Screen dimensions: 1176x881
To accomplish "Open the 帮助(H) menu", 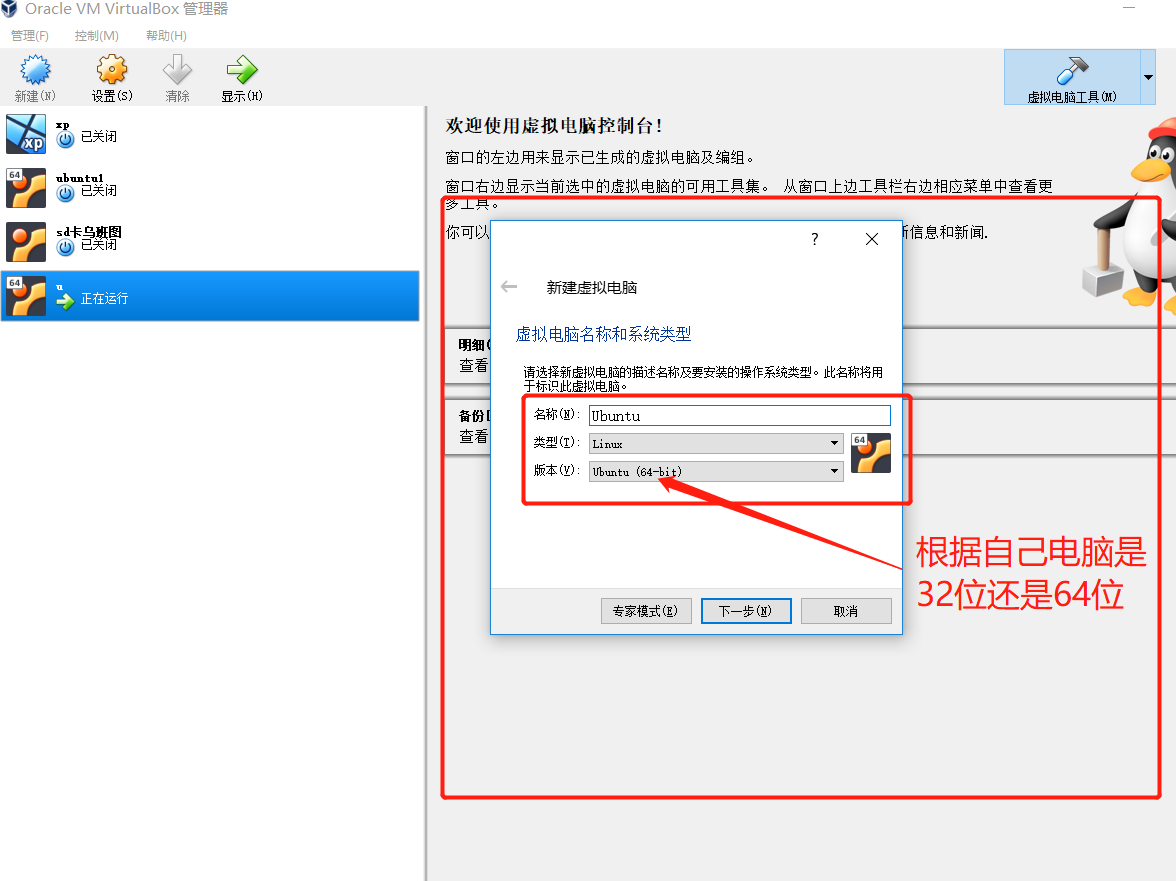I will [x=166, y=35].
